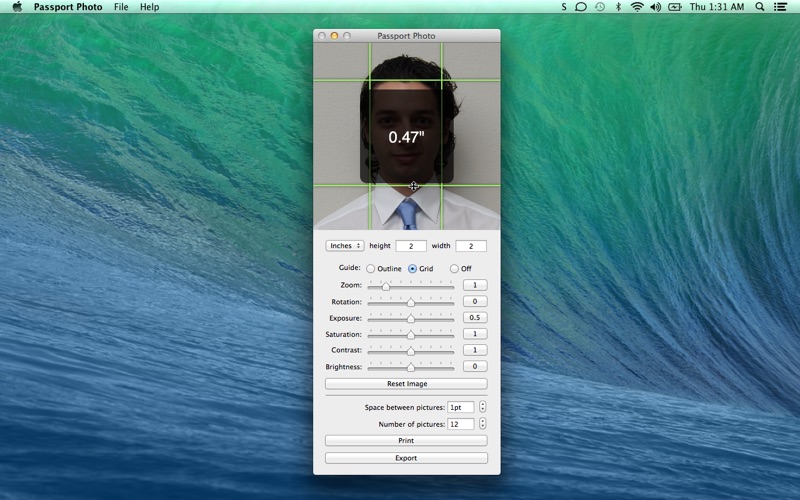Minimize the Passport Photo window
Image resolution: width=800 pixels, height=500 pixels.
(334, 36)
